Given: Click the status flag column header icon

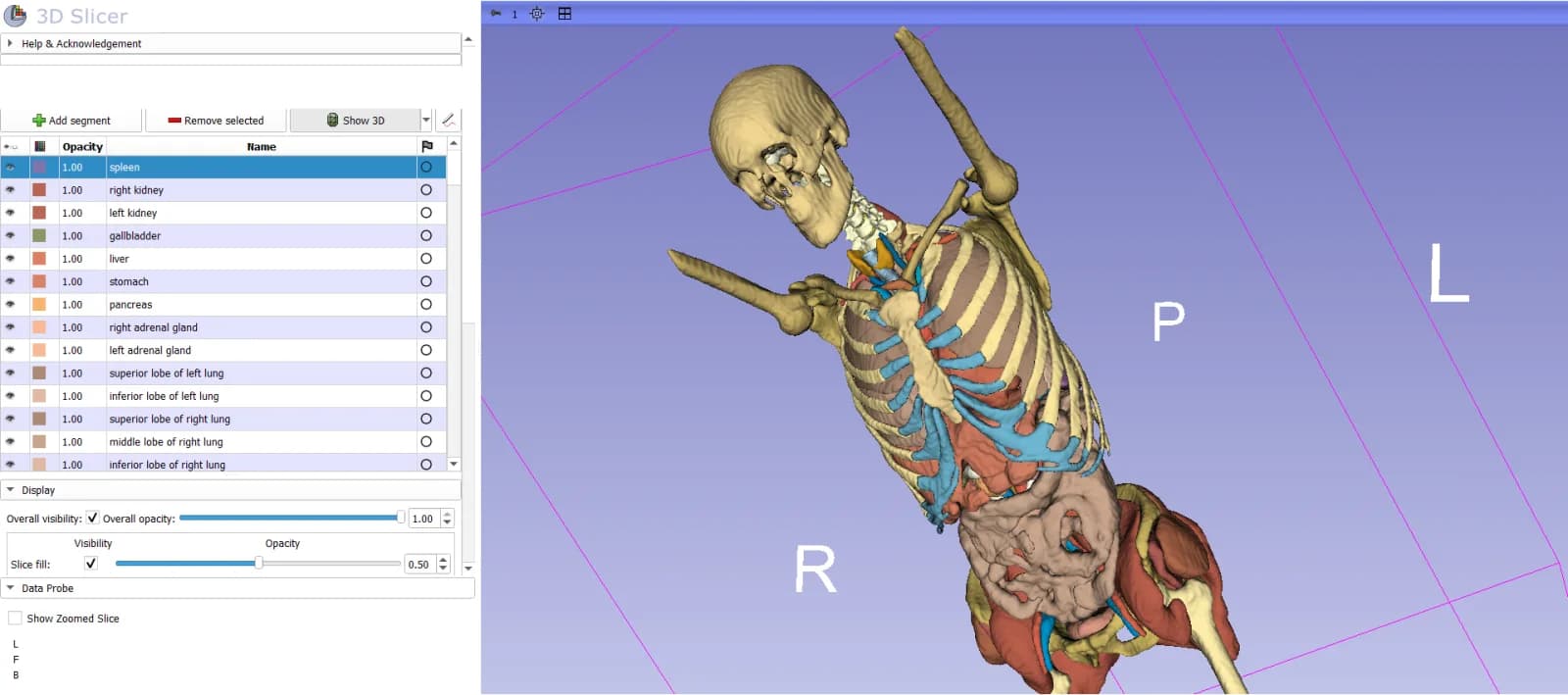Looking at the screenshot, I should point(427,147).
